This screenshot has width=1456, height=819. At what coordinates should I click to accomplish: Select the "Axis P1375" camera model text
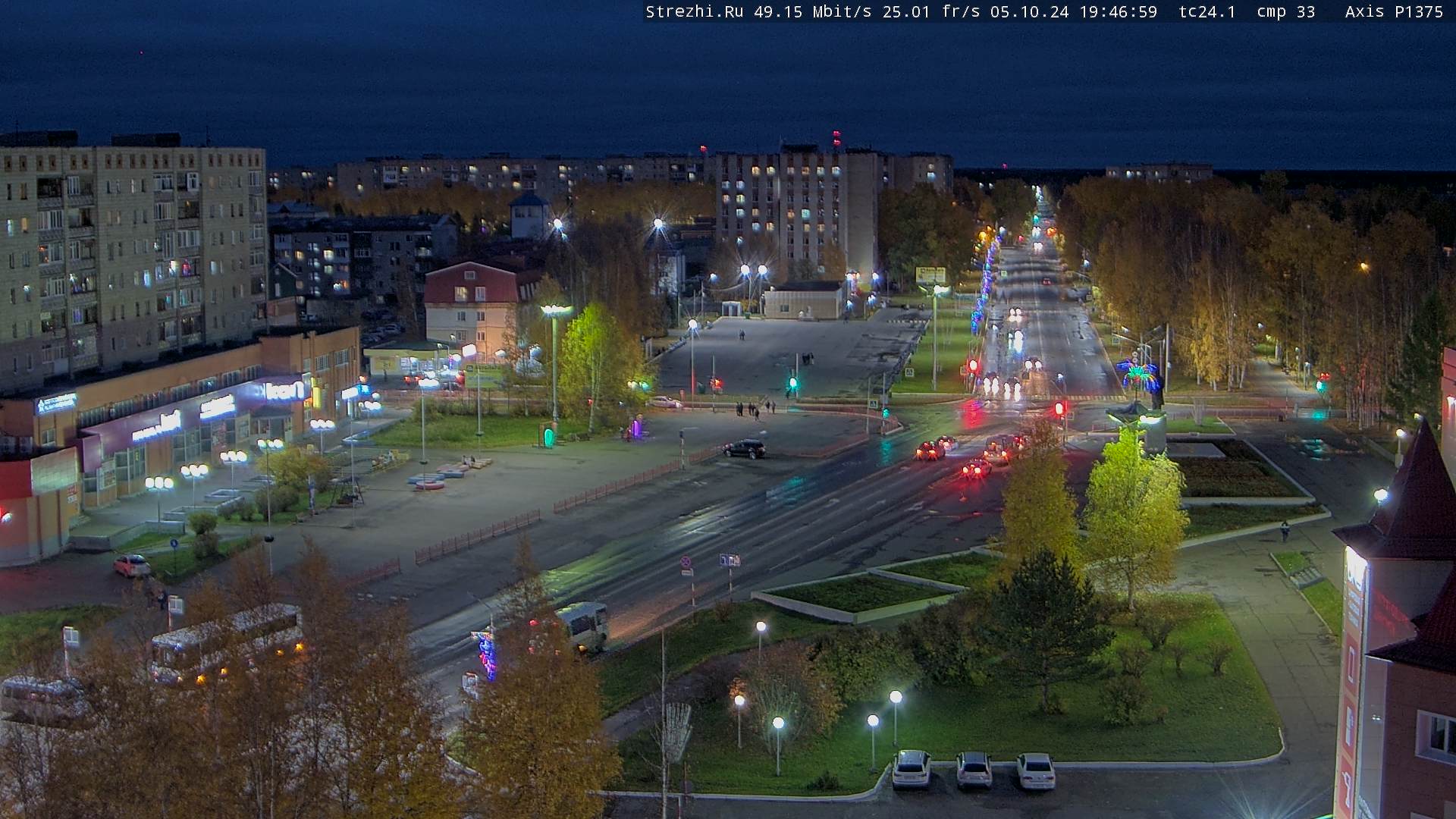1394,11
